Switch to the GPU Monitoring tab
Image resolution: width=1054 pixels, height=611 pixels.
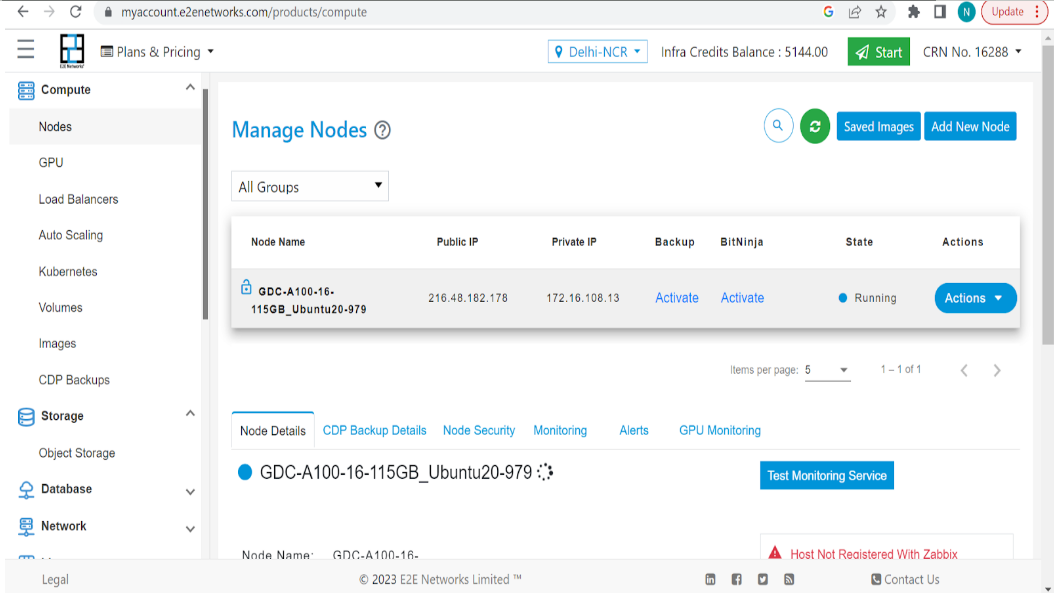(x=720, y=430)
